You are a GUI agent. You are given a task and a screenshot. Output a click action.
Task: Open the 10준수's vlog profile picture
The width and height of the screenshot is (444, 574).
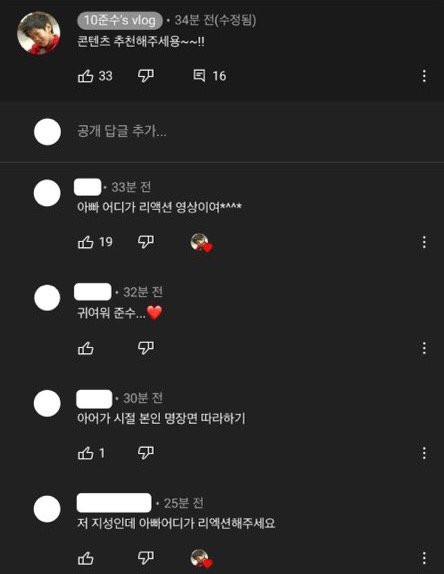point(39,33)
